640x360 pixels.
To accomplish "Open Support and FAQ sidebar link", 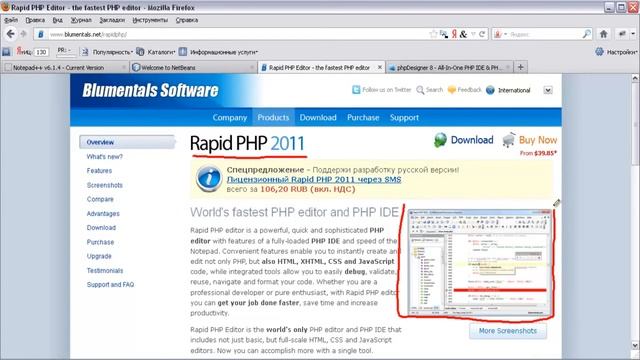I will tap(110, 284).
